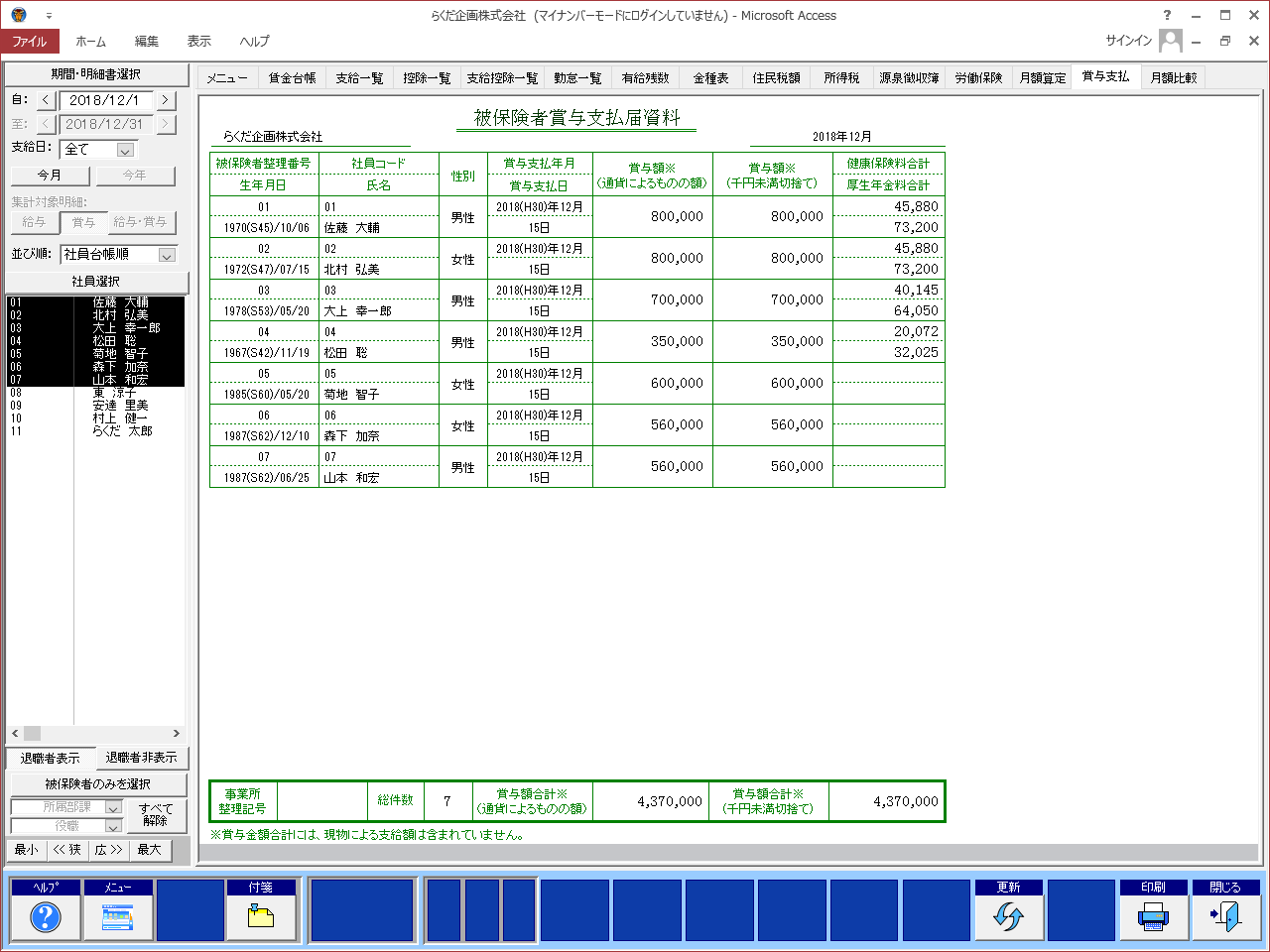Open the 並び順 sort order dropdown
Image resolution: width=1270 pixels, height=952 pixels.
click(167, 255)
